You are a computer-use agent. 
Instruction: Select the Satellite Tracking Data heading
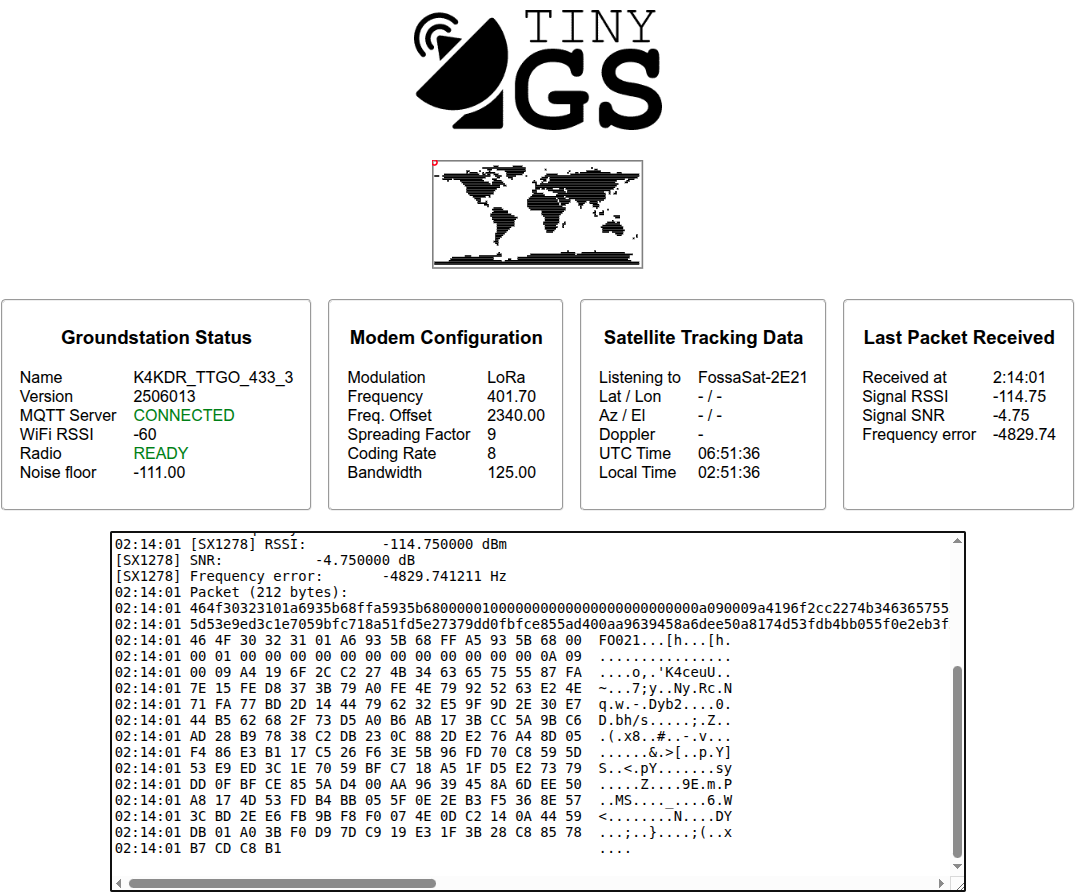(703, 338)
